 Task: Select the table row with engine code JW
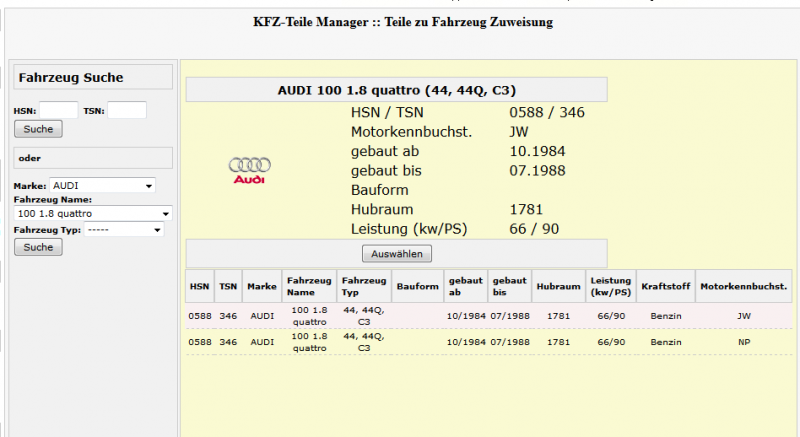coord(489,316)
